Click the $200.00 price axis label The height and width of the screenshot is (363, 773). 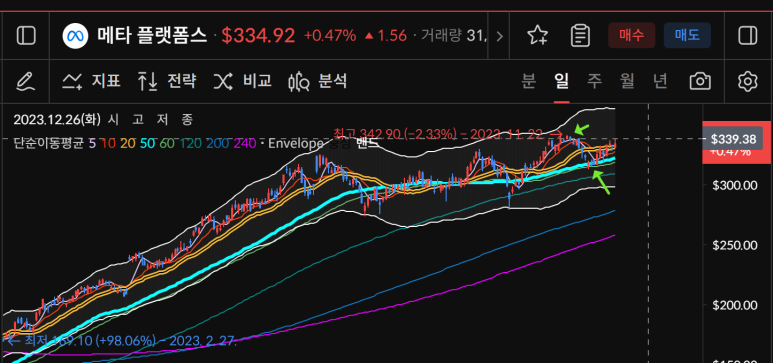(735, 305)
